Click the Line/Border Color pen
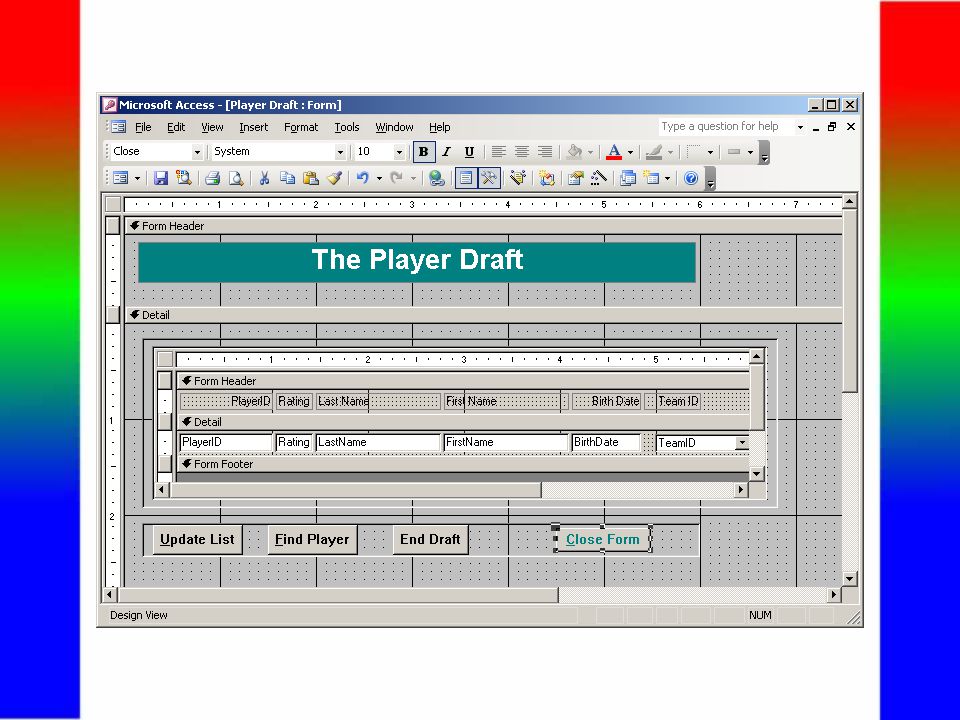Screen dimensions: 960x720 point(654,152)
